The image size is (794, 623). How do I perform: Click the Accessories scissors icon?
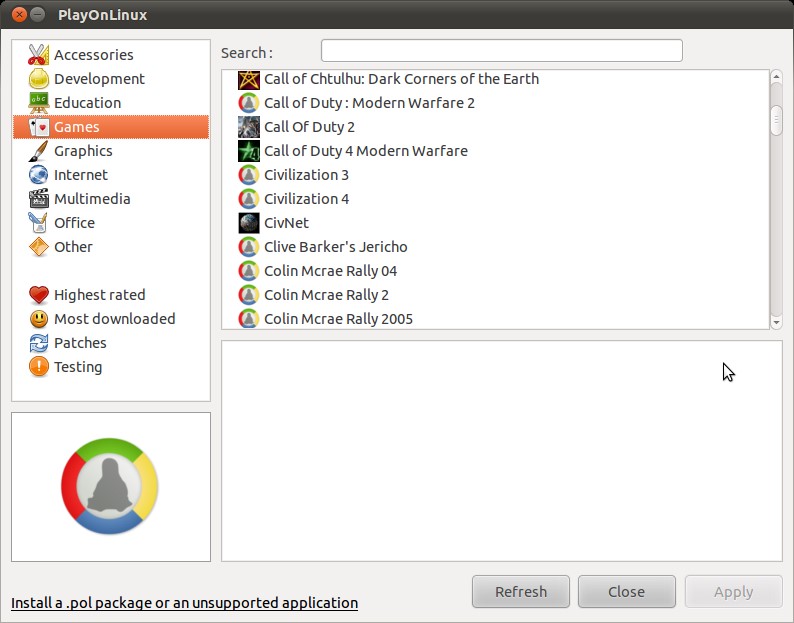(x=38, y=55)
